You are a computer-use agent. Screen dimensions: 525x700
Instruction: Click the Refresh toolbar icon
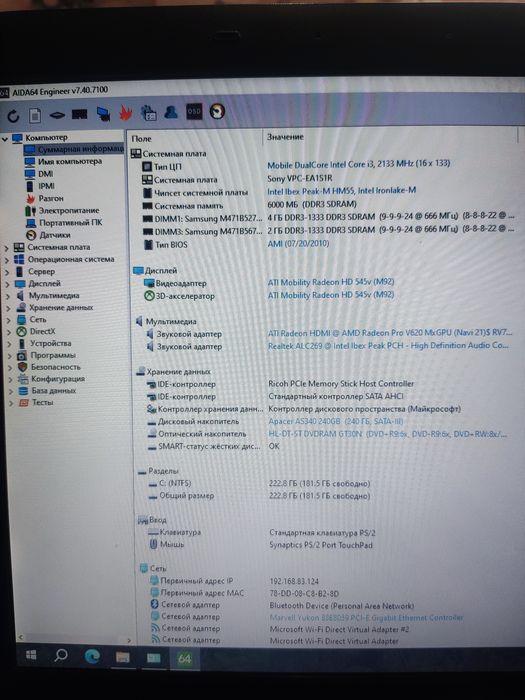point(13,117)
